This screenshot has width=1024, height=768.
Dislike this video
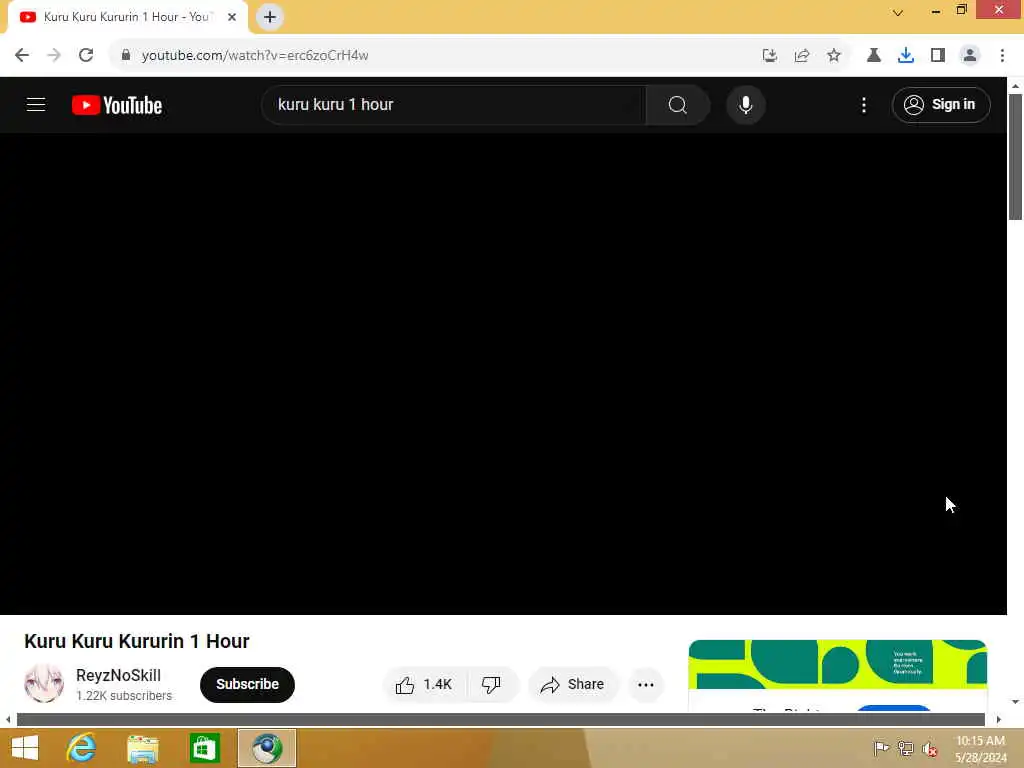tap(491, 684)
